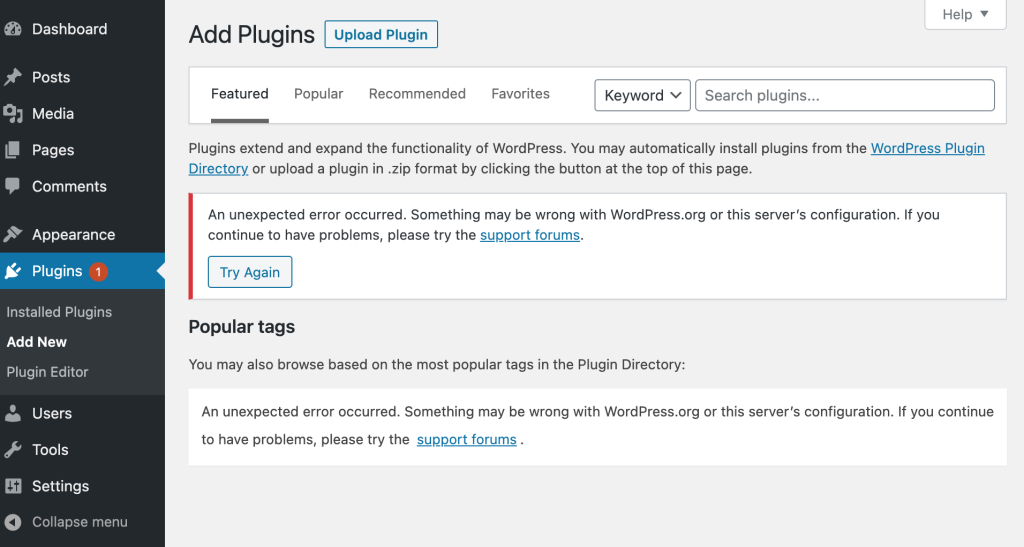Switch to the Popular tab
Viewport: 1024px width, 547px height.
318,94
